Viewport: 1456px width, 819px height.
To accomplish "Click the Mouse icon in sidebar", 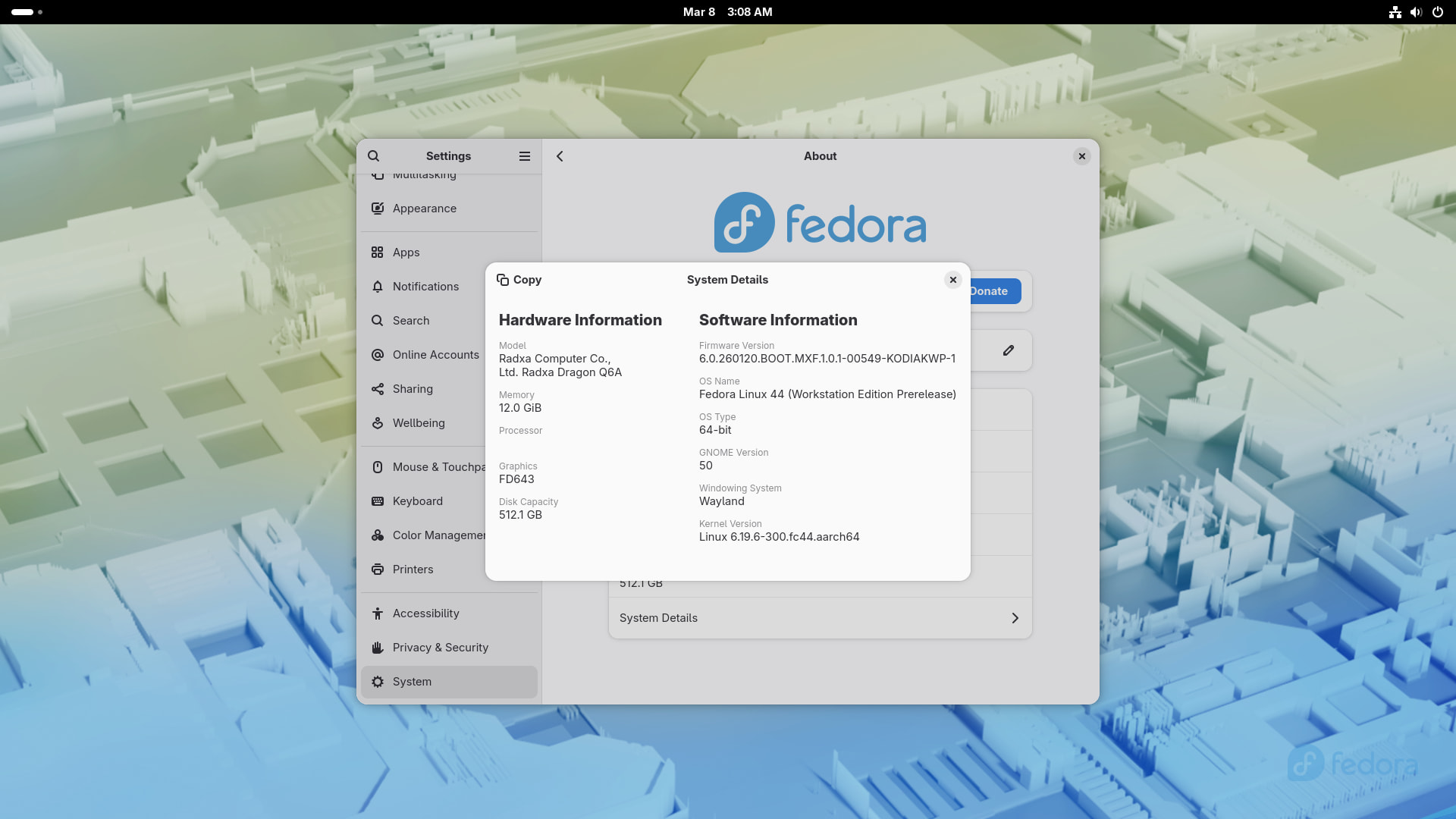I will pos(378,467).
